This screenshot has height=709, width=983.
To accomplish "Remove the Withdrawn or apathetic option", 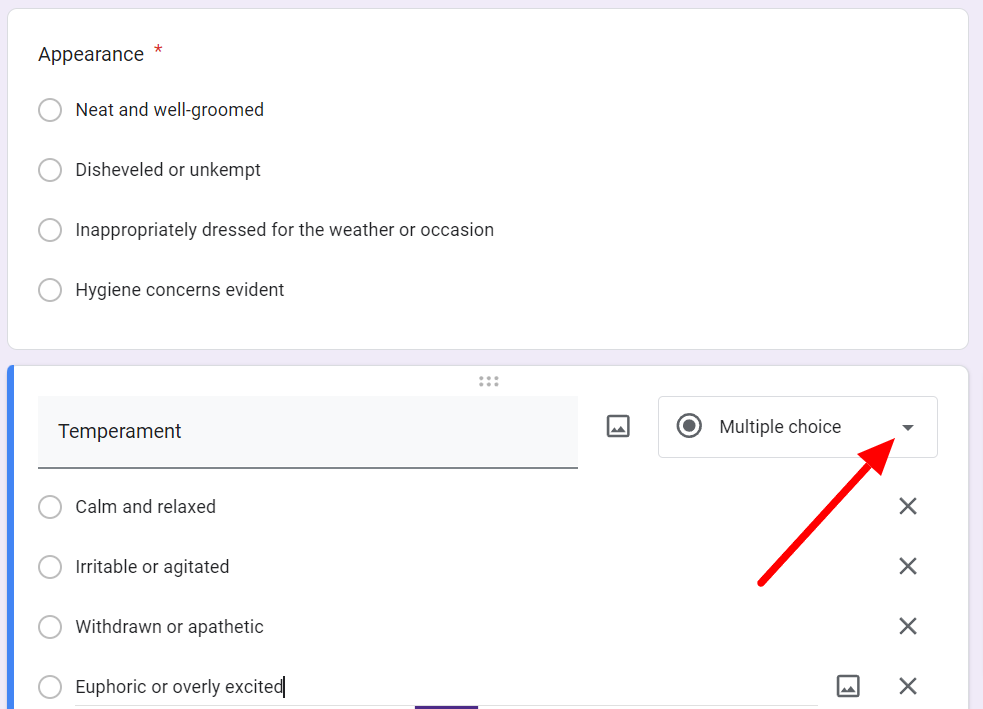I will 908,626.
